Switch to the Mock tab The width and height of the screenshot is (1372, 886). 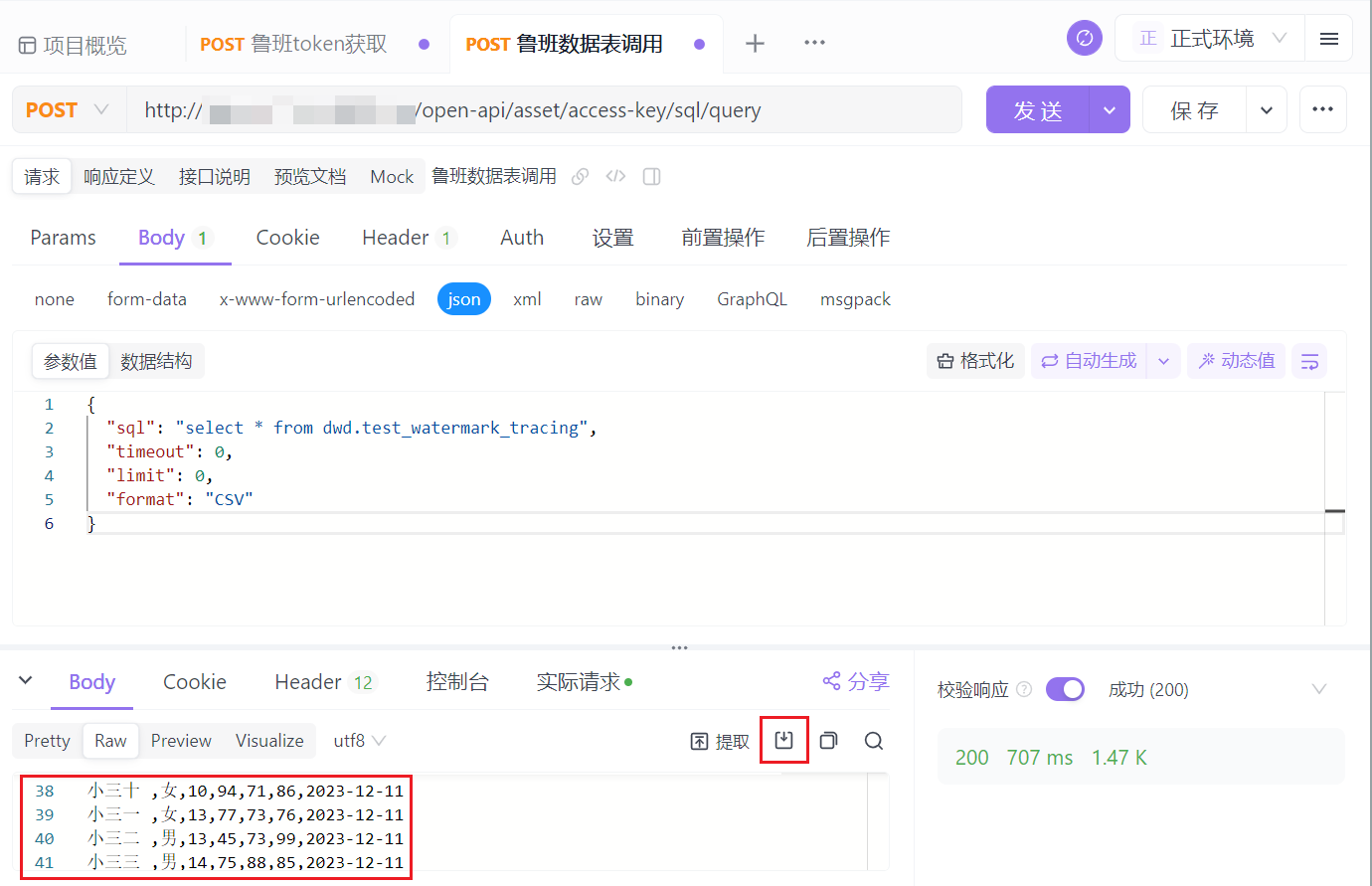click(x=392, y=177)
